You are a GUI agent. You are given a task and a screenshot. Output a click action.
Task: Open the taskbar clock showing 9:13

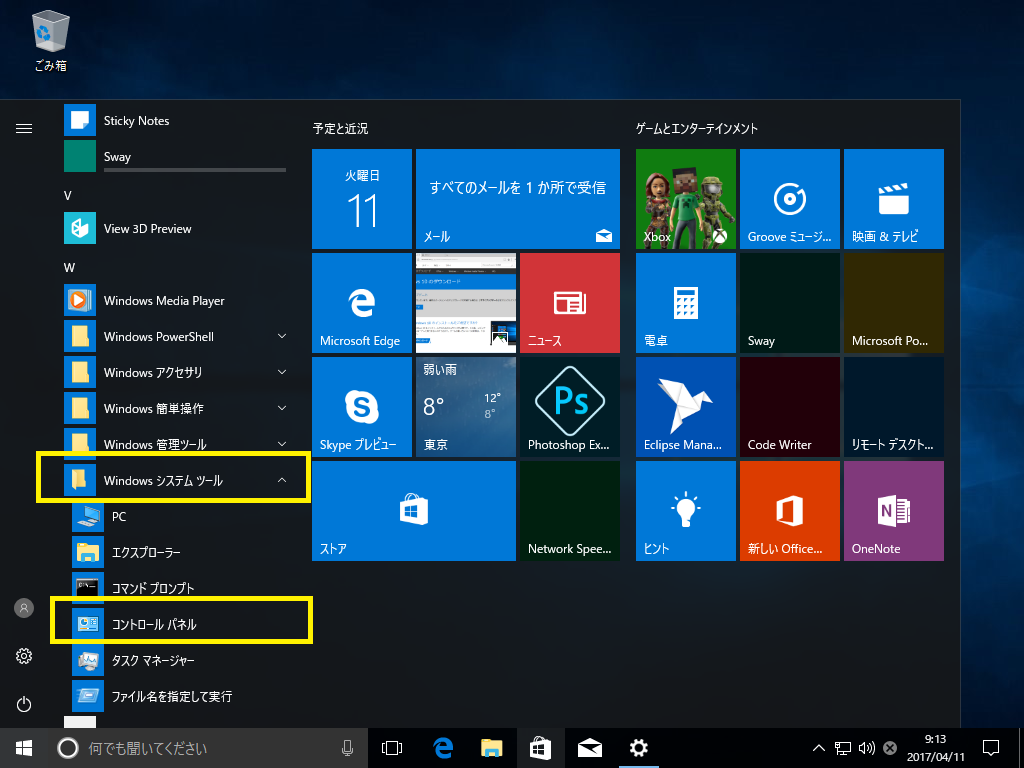click(935, 748)
